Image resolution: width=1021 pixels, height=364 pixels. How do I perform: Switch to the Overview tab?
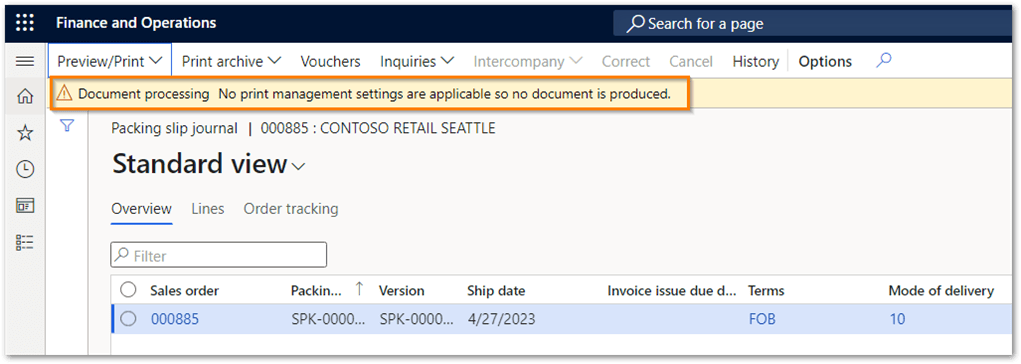[141, 209]
